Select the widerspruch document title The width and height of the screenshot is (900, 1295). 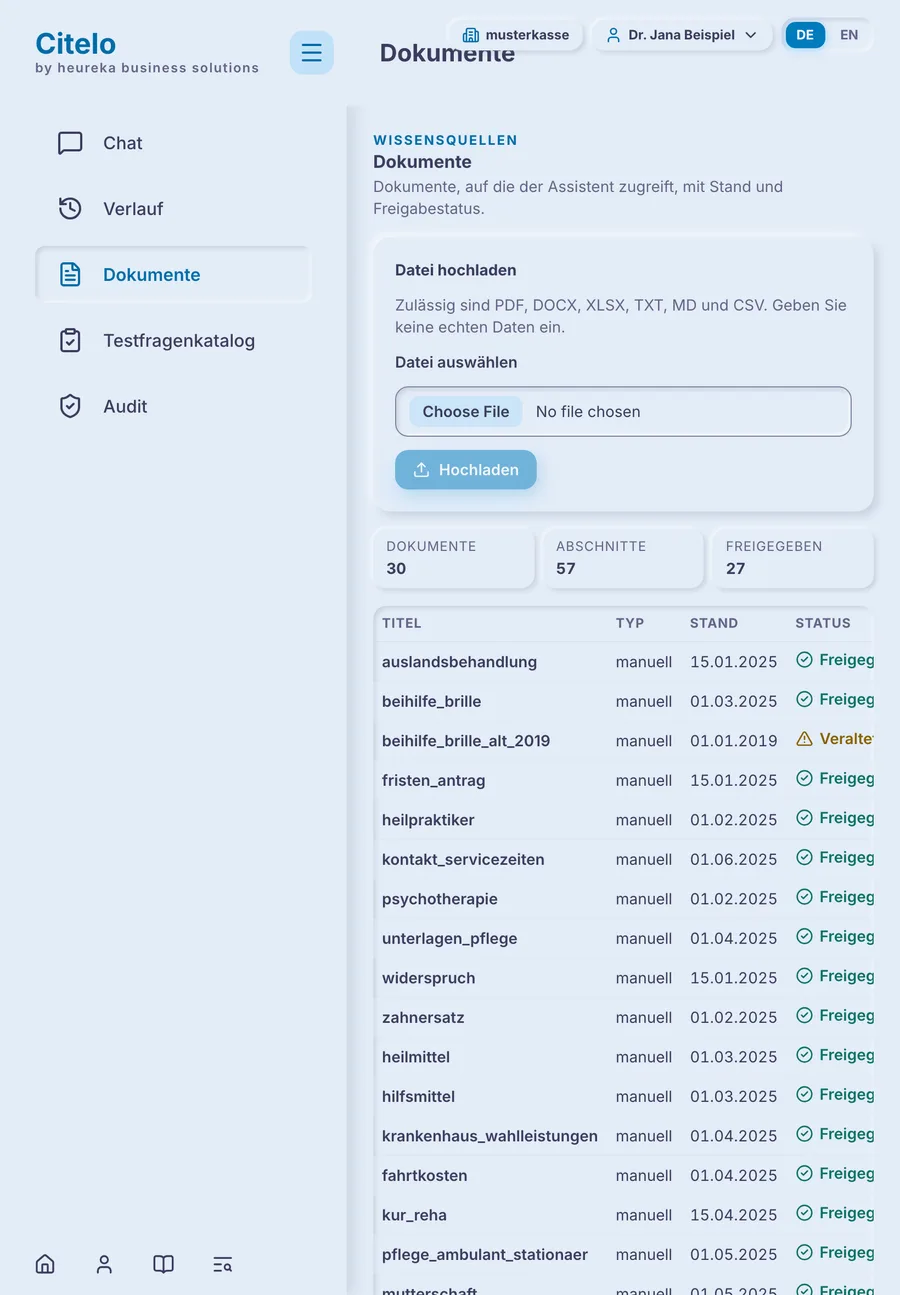(x=429, y=978)
